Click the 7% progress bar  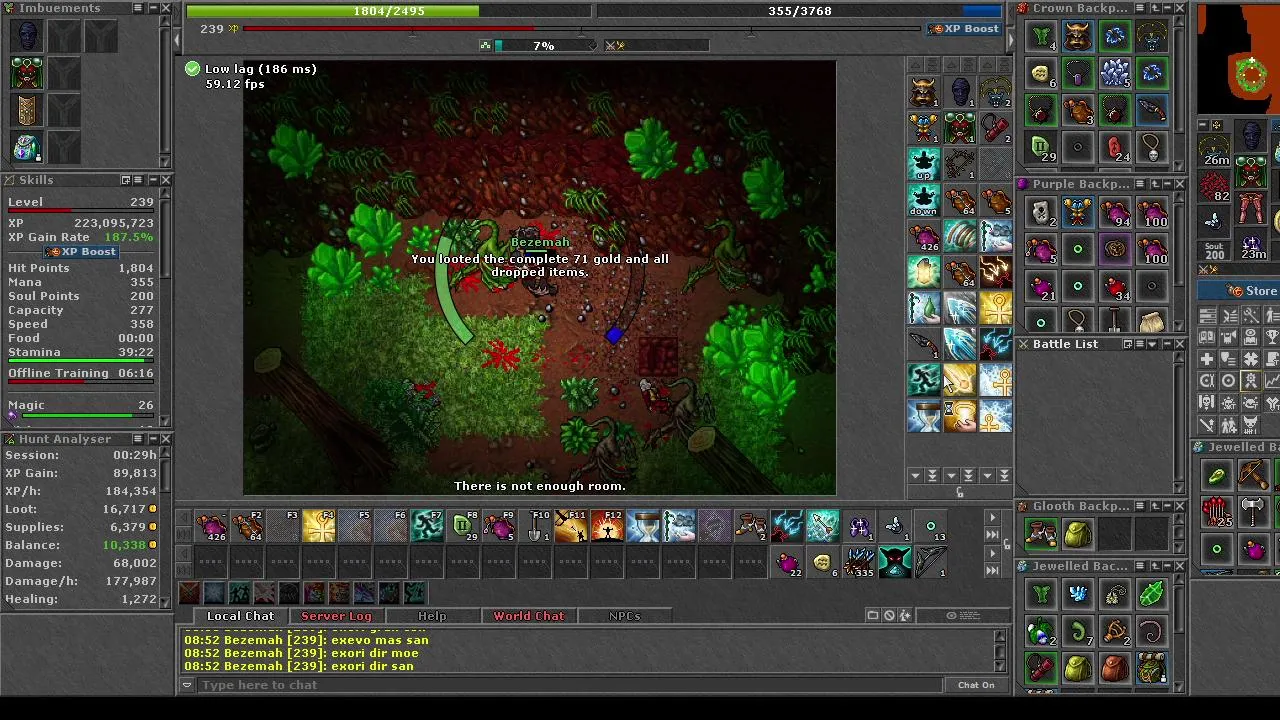pyautogui.click(x=543, y=46)
